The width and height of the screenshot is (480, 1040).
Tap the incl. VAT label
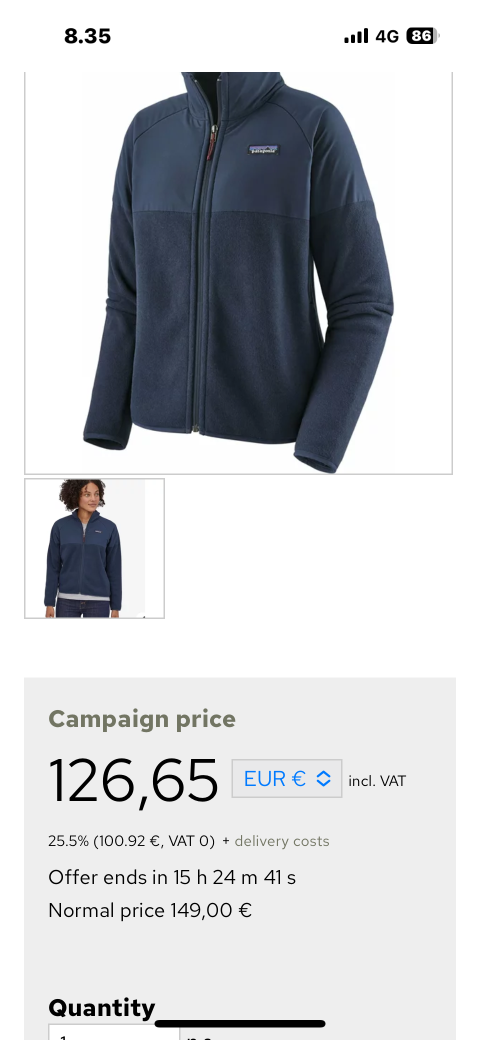pos(377,781)
